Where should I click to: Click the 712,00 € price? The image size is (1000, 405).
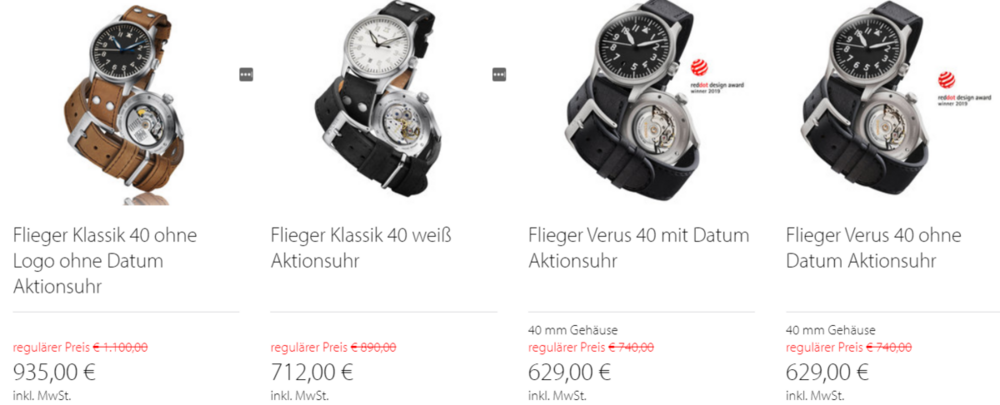[x=311, y=371]
